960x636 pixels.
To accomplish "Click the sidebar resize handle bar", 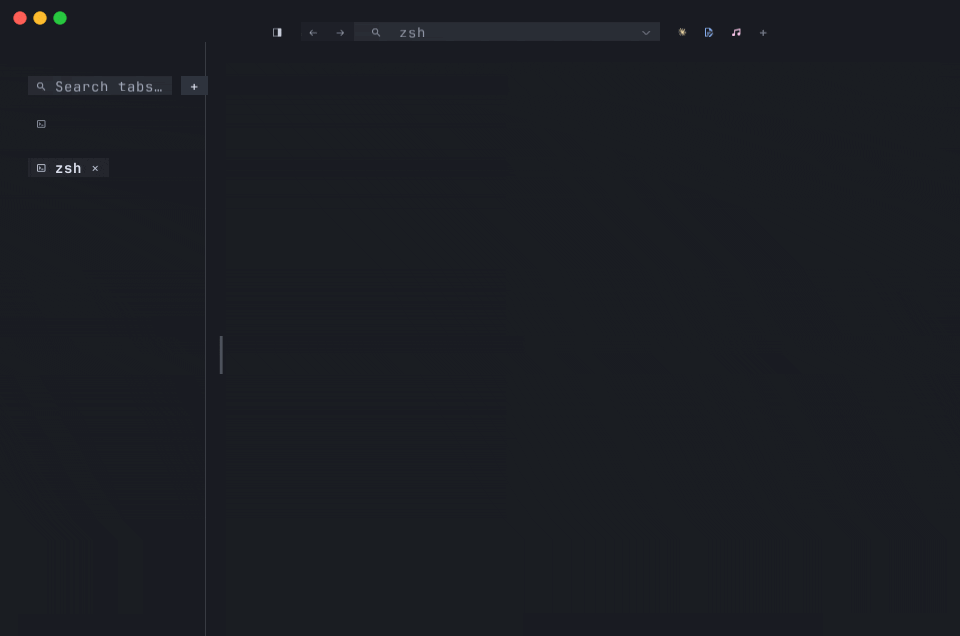I will tap(221, 354).
